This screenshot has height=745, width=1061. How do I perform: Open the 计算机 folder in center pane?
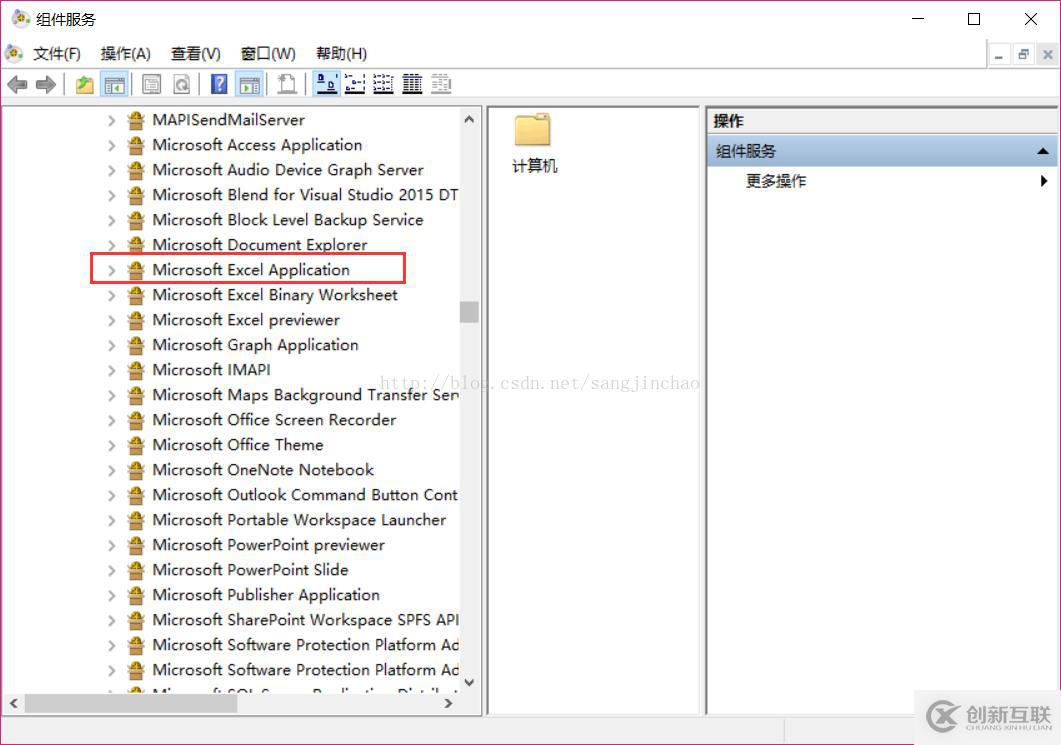pyautogui.click(x=534, y=143)
